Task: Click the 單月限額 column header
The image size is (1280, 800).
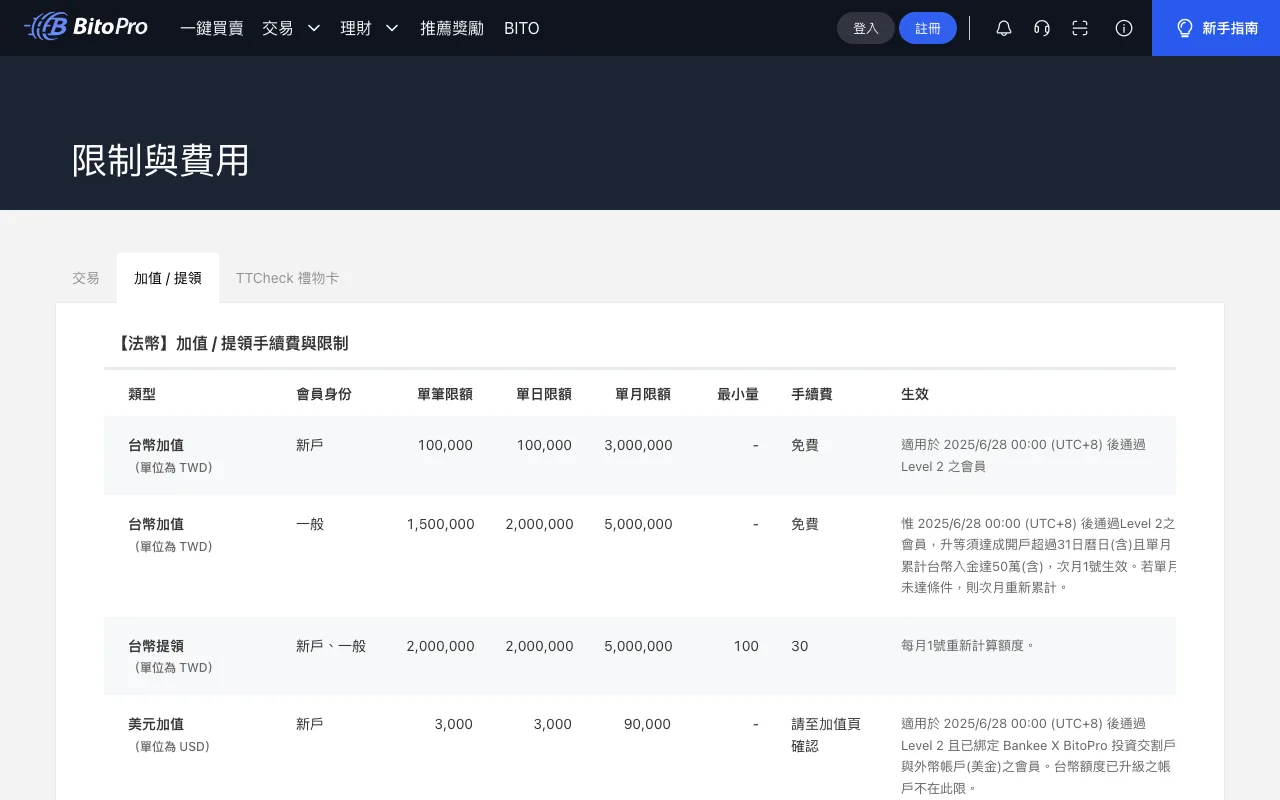Action: click(643, 394)
